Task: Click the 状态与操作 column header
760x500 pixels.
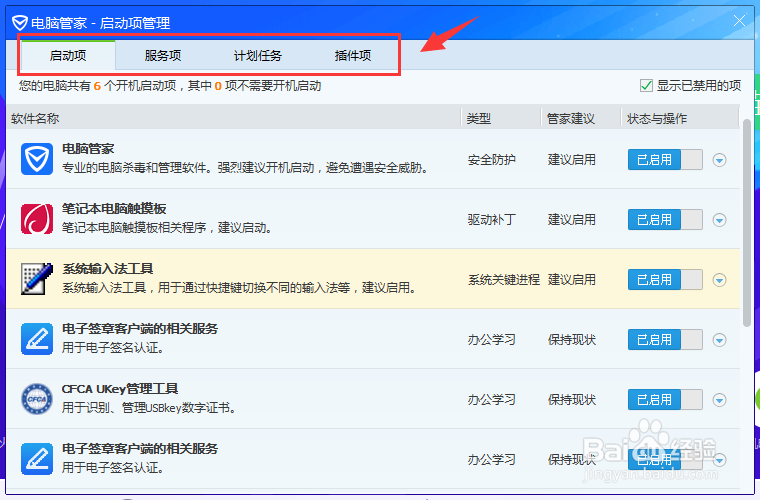Action: click(680, 119)
